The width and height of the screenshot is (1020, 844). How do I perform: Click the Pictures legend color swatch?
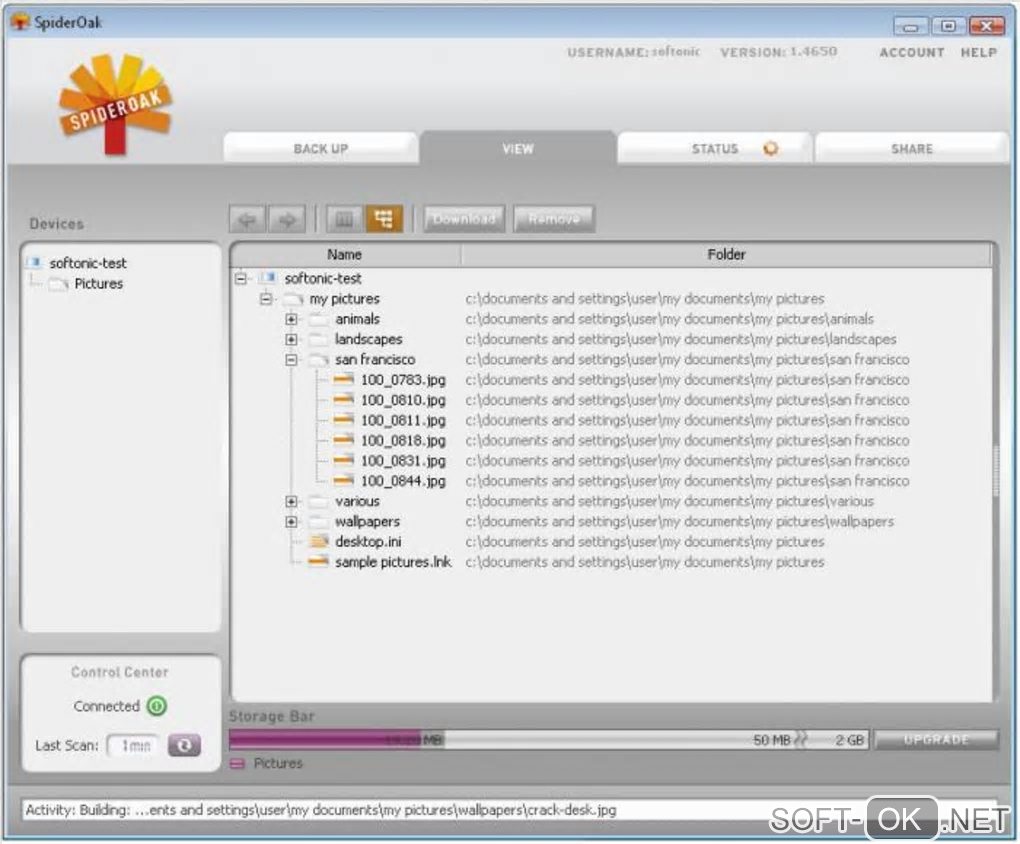point(237,763)
